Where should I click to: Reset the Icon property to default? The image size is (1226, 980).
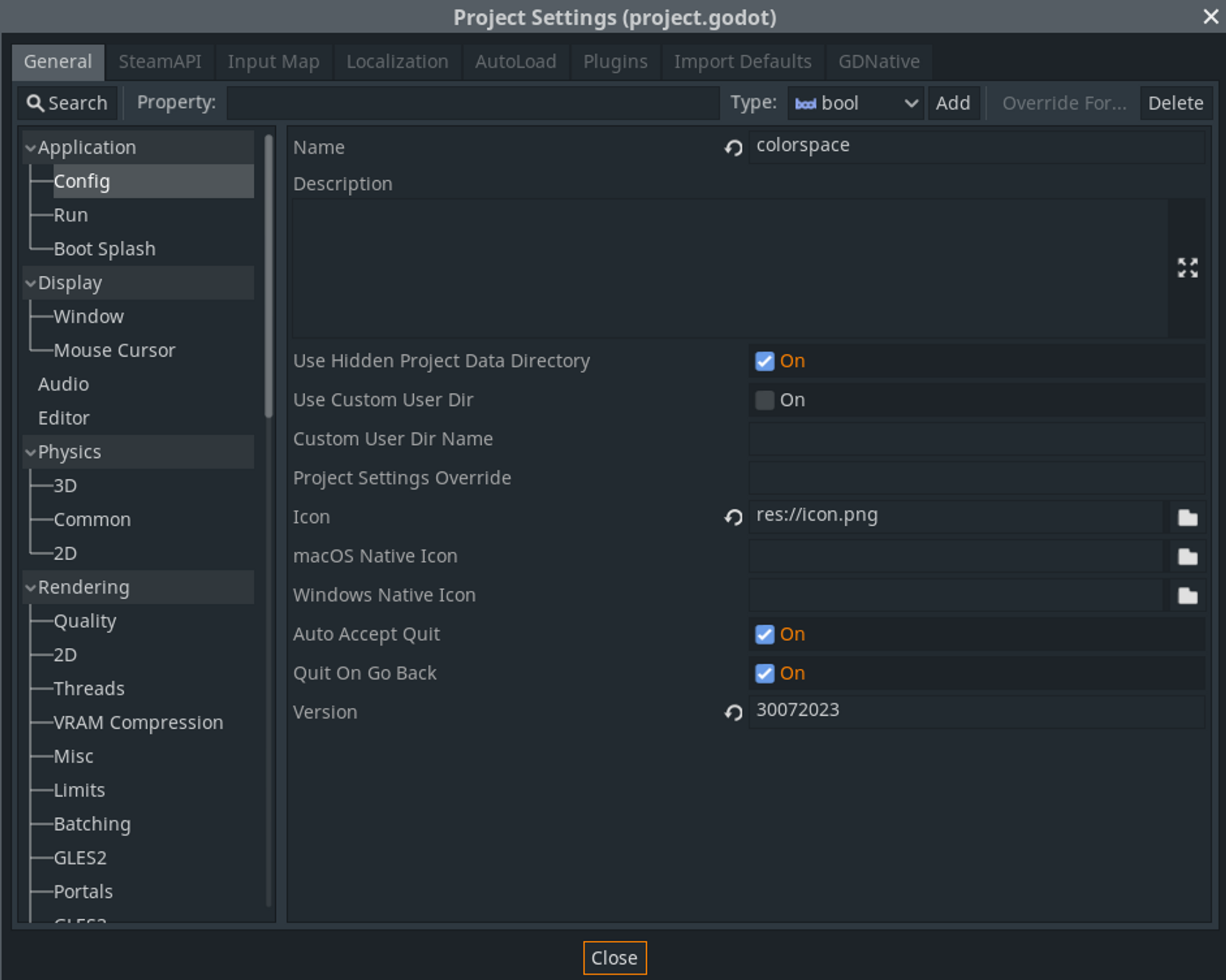(x=733, y=517)
